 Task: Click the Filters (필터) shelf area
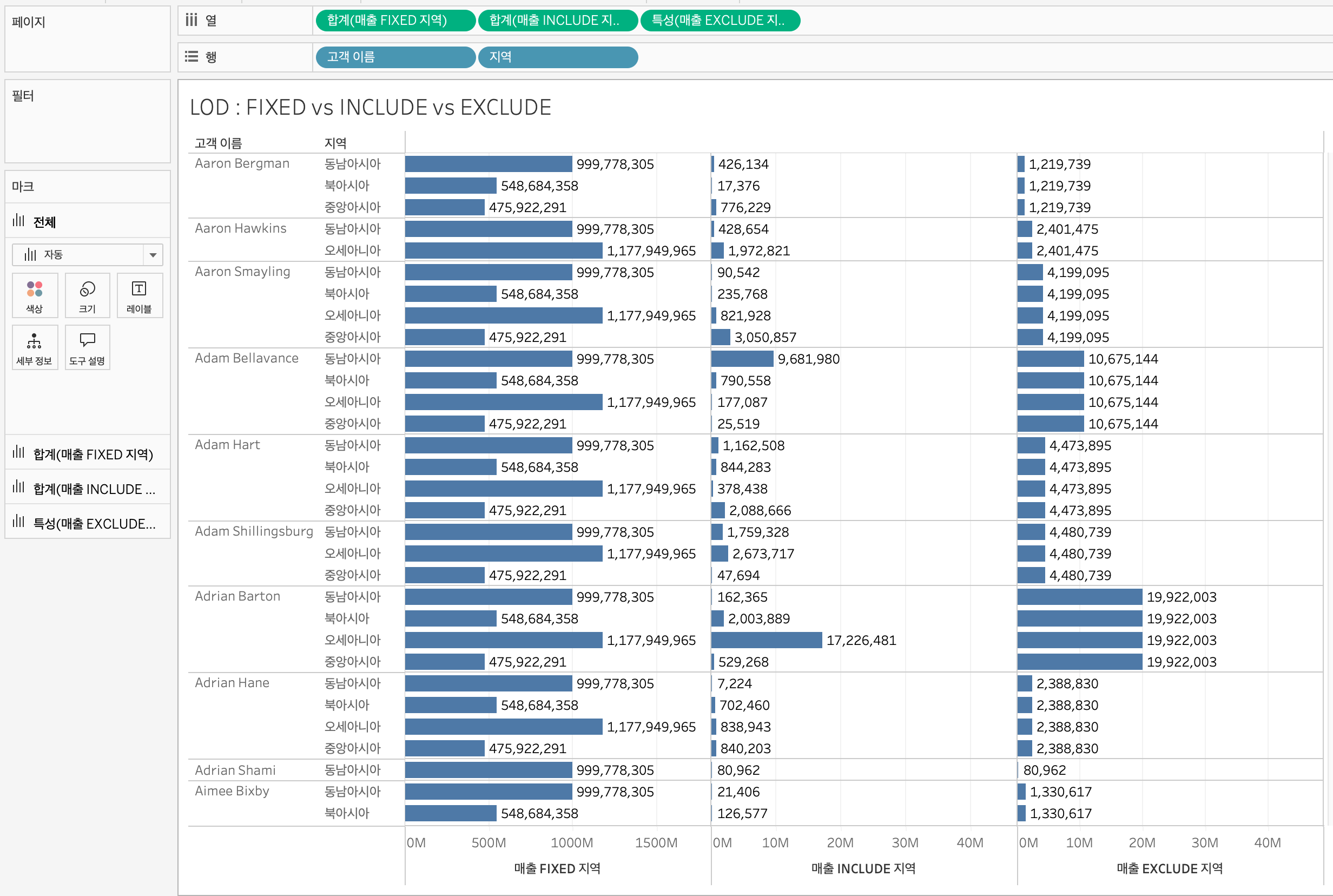pyautogui.click(x=88, y=121)
